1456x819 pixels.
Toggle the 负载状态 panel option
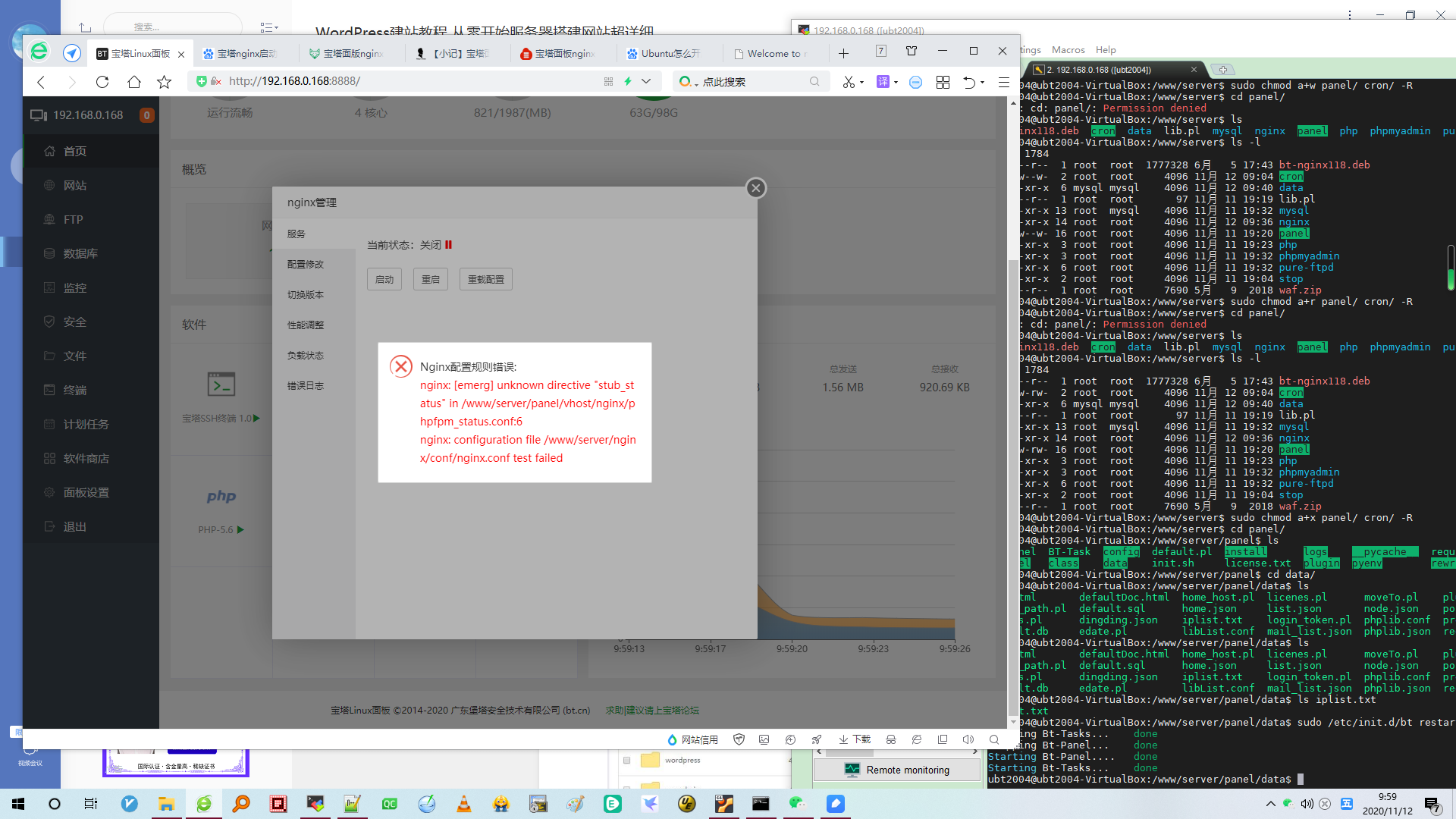click(305, 355)
